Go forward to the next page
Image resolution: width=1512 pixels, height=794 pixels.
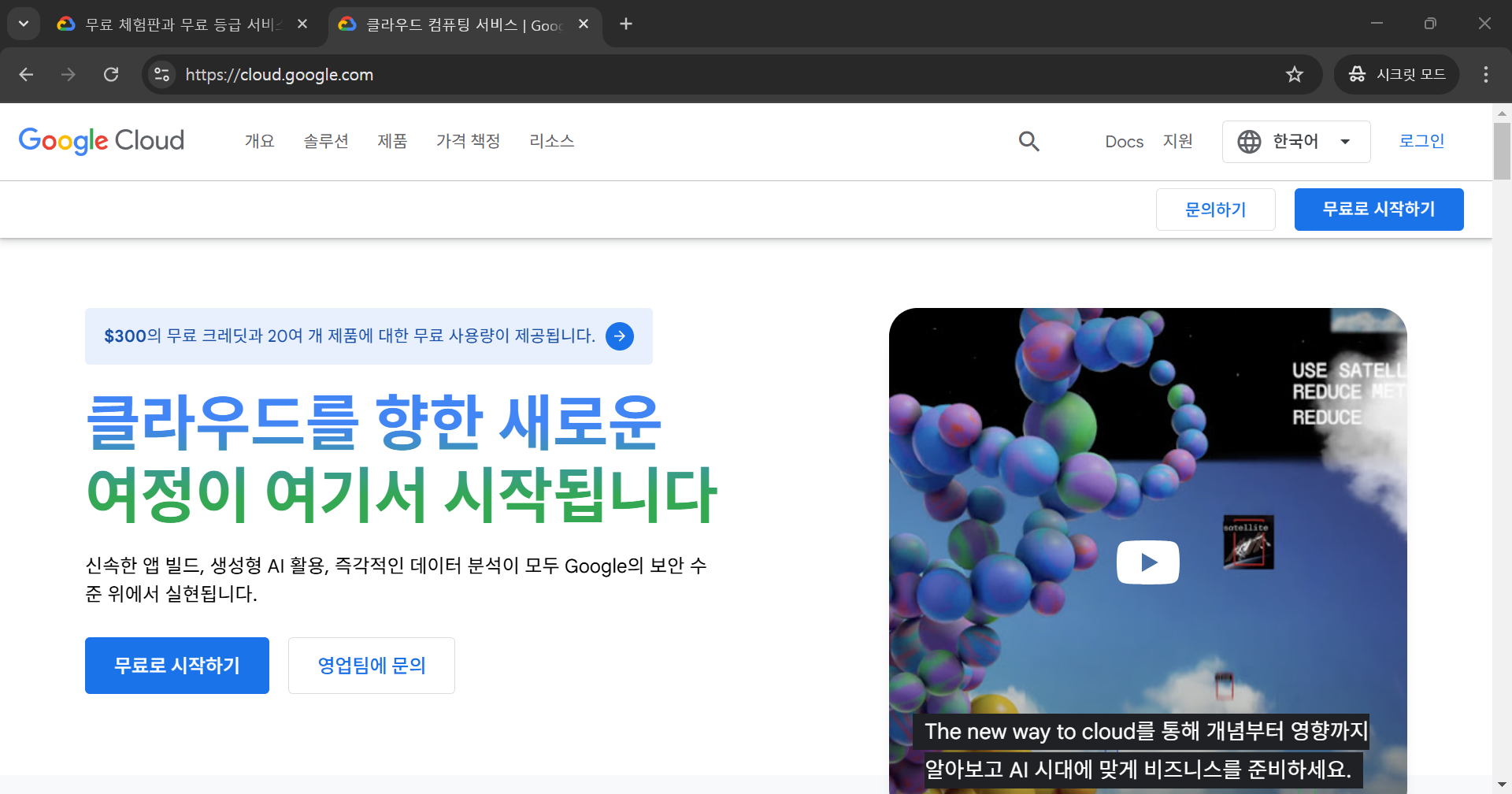coord(69,74)
